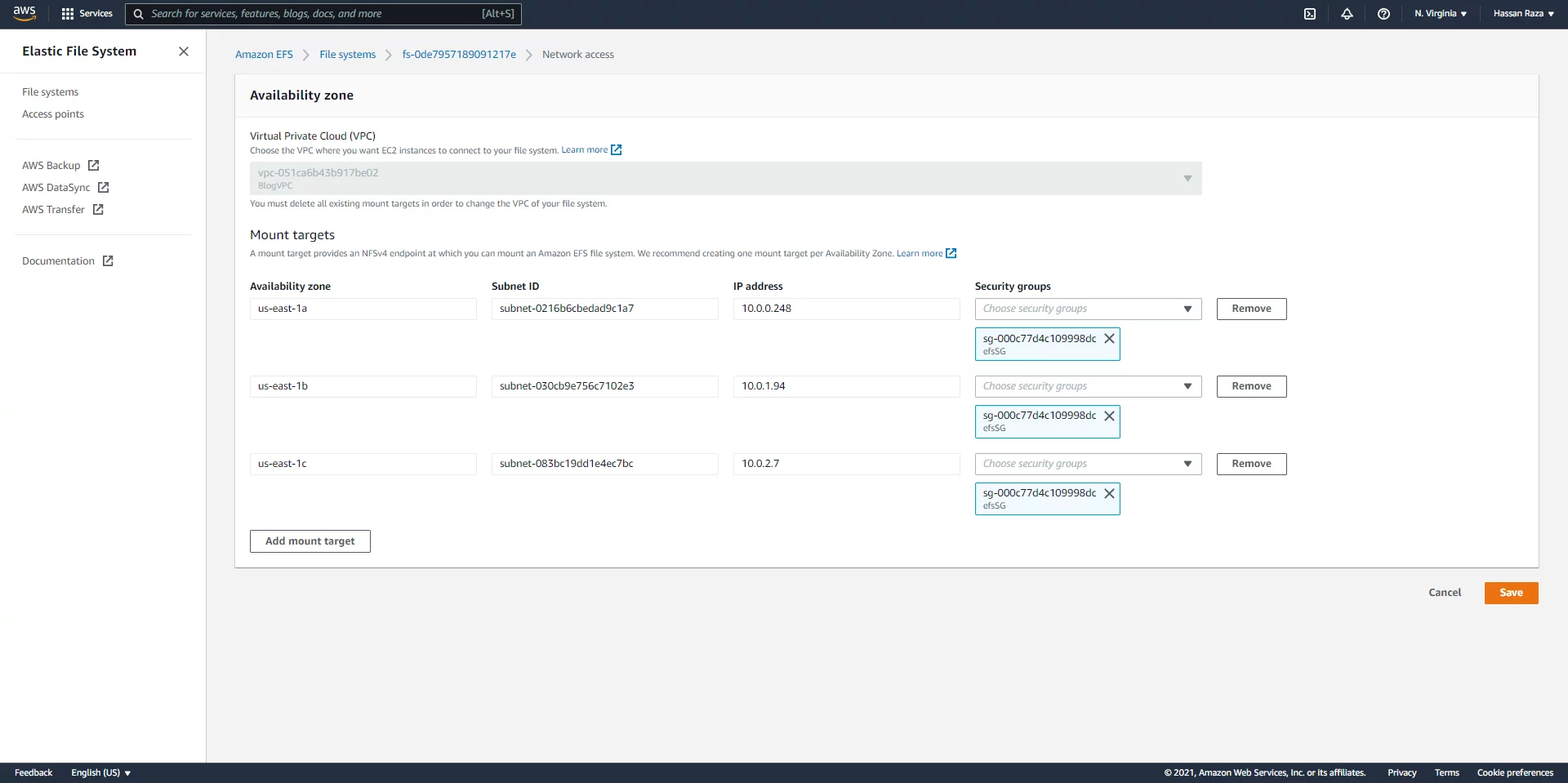Viewport: 1568px width, 783px height.
Task: Click IP address field 10.0.0.248
Action: pyautogui.click(x=847, y=309)
